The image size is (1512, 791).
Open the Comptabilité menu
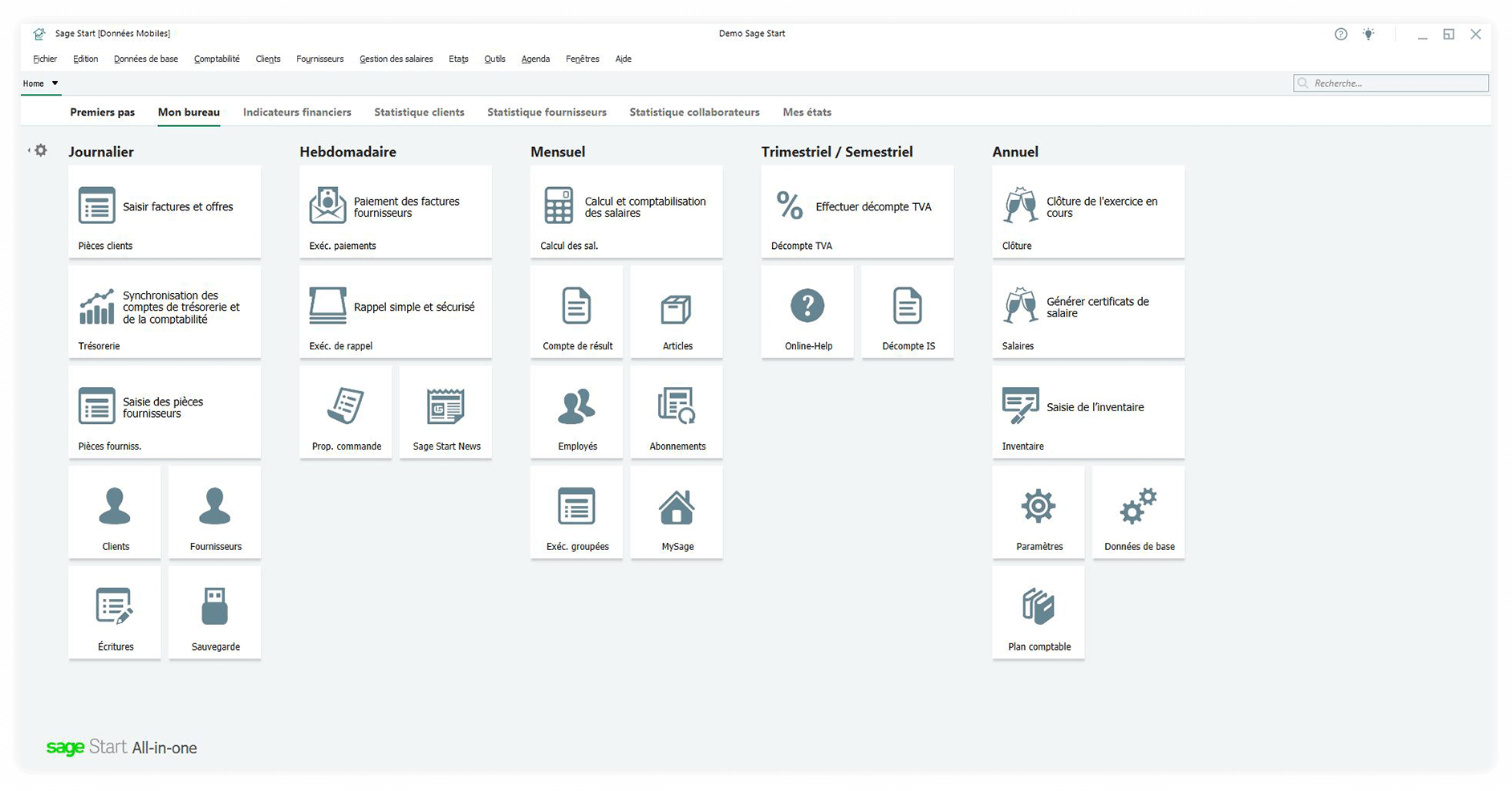[217, 59]
